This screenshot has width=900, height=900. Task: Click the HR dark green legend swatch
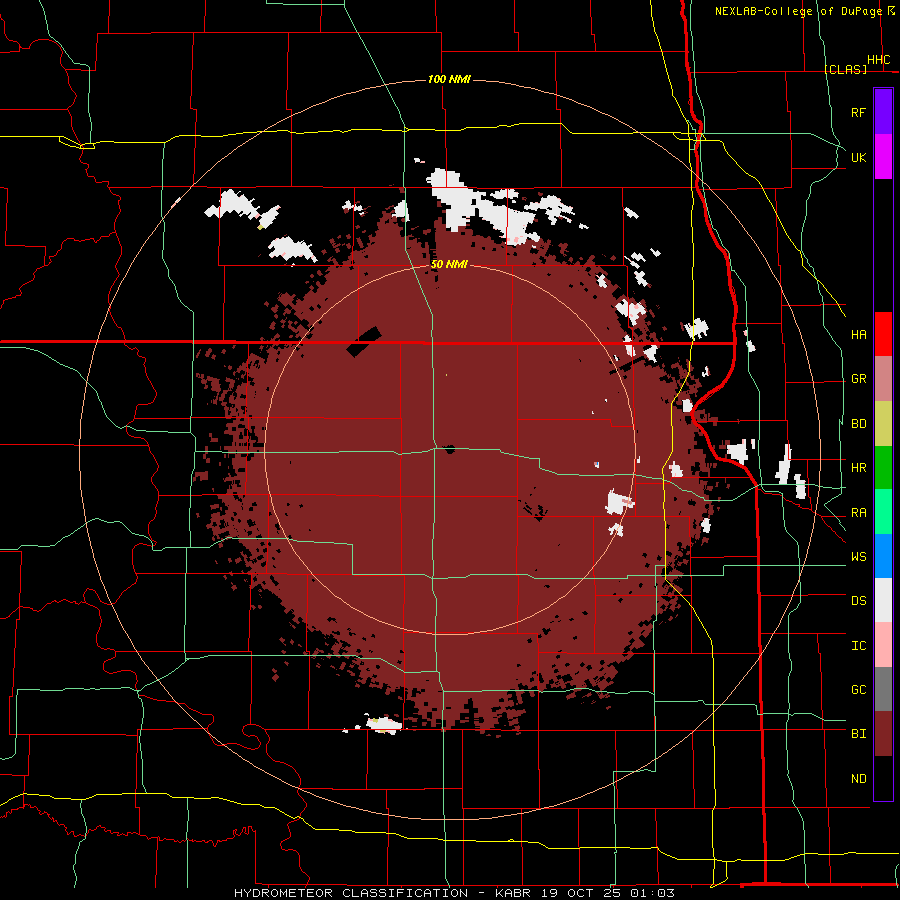coord(883,468)
